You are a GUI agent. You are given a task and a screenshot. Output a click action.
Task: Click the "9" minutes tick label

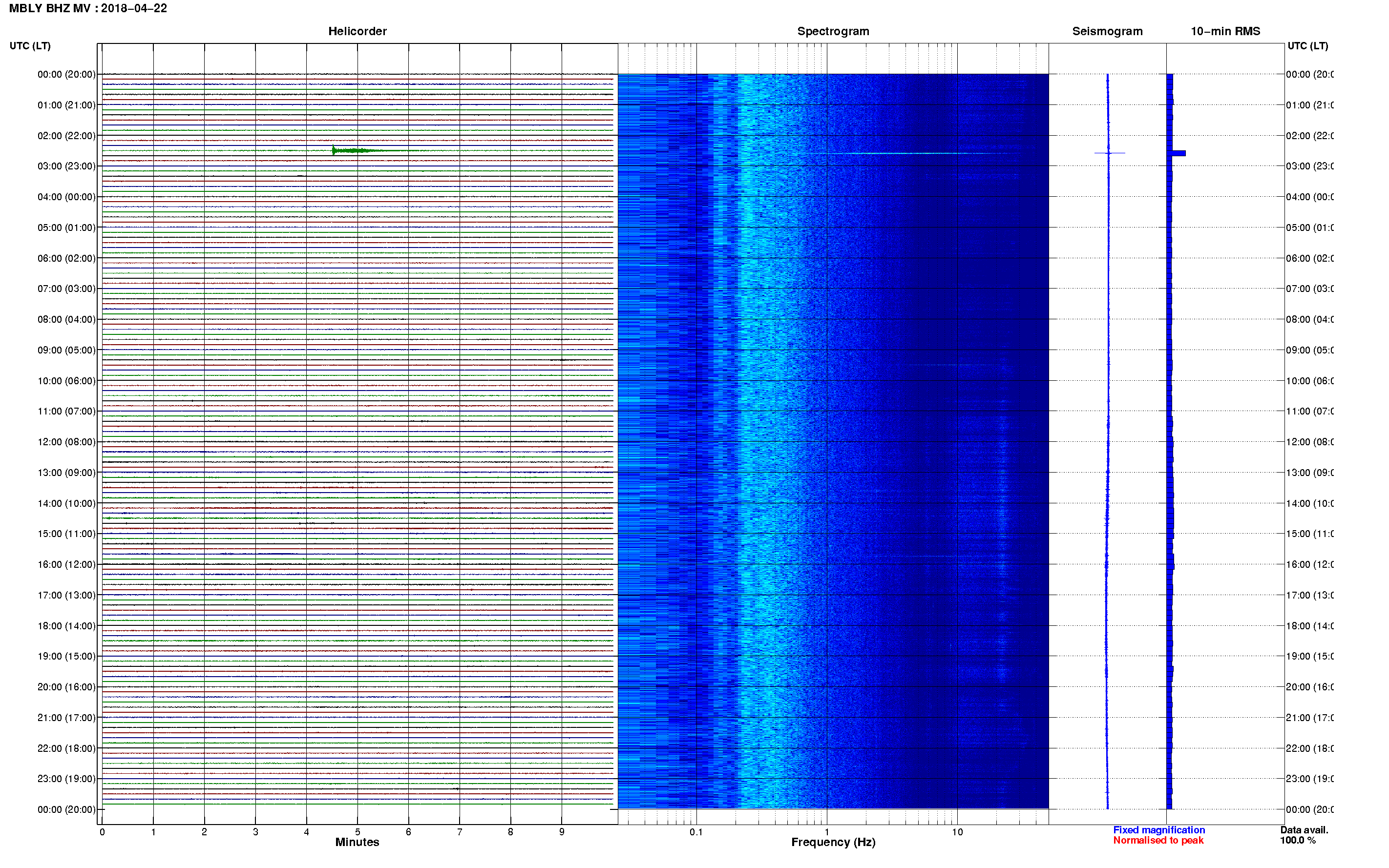point(562,832)
